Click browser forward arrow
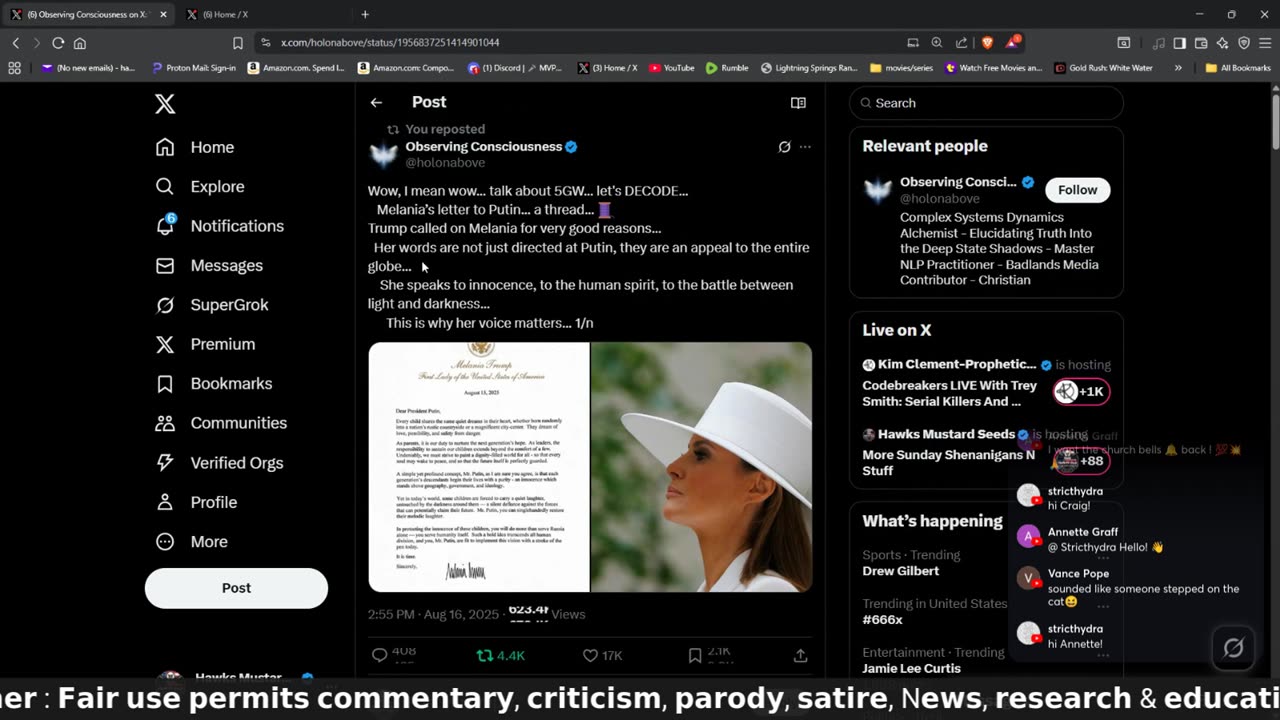Image resolution: width=1280 pixels, height=720 pixels. coord(36,43)
